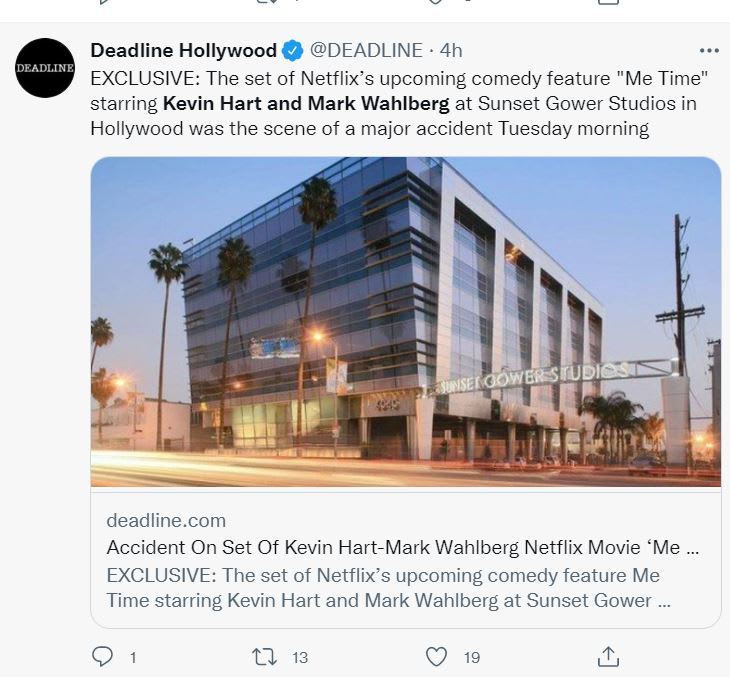This screenshot has width=730, height=677.
Task: Open the tweet's three-dot More menu
Action: click(709, 51)
